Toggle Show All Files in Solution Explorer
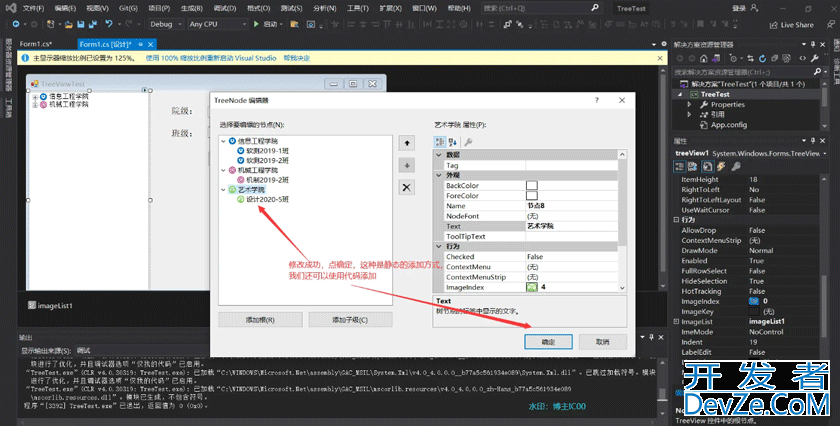Image resolution: width=840 pixels, height=426 pixels. tap(786, 58)
